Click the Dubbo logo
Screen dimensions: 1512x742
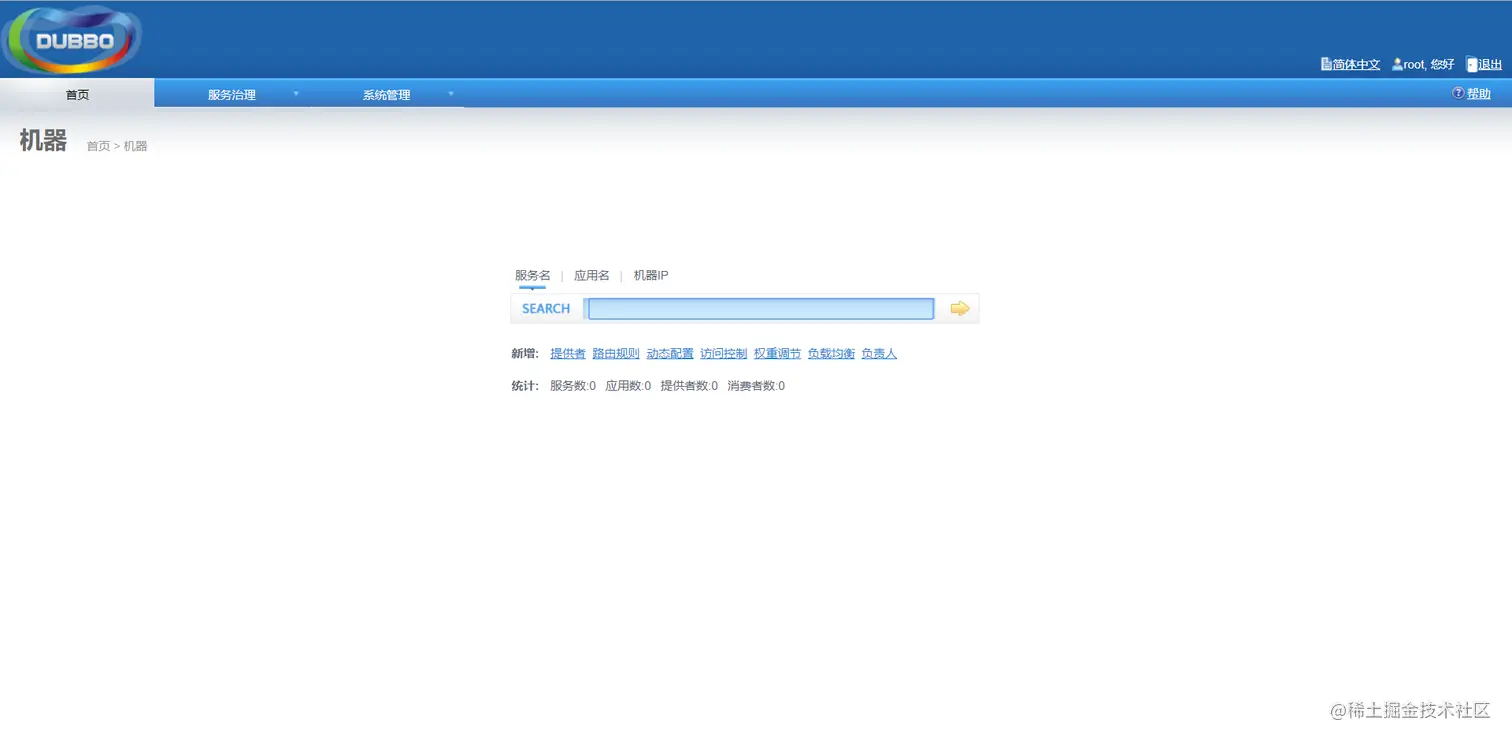pyautogui.click(x=72, y=40)
